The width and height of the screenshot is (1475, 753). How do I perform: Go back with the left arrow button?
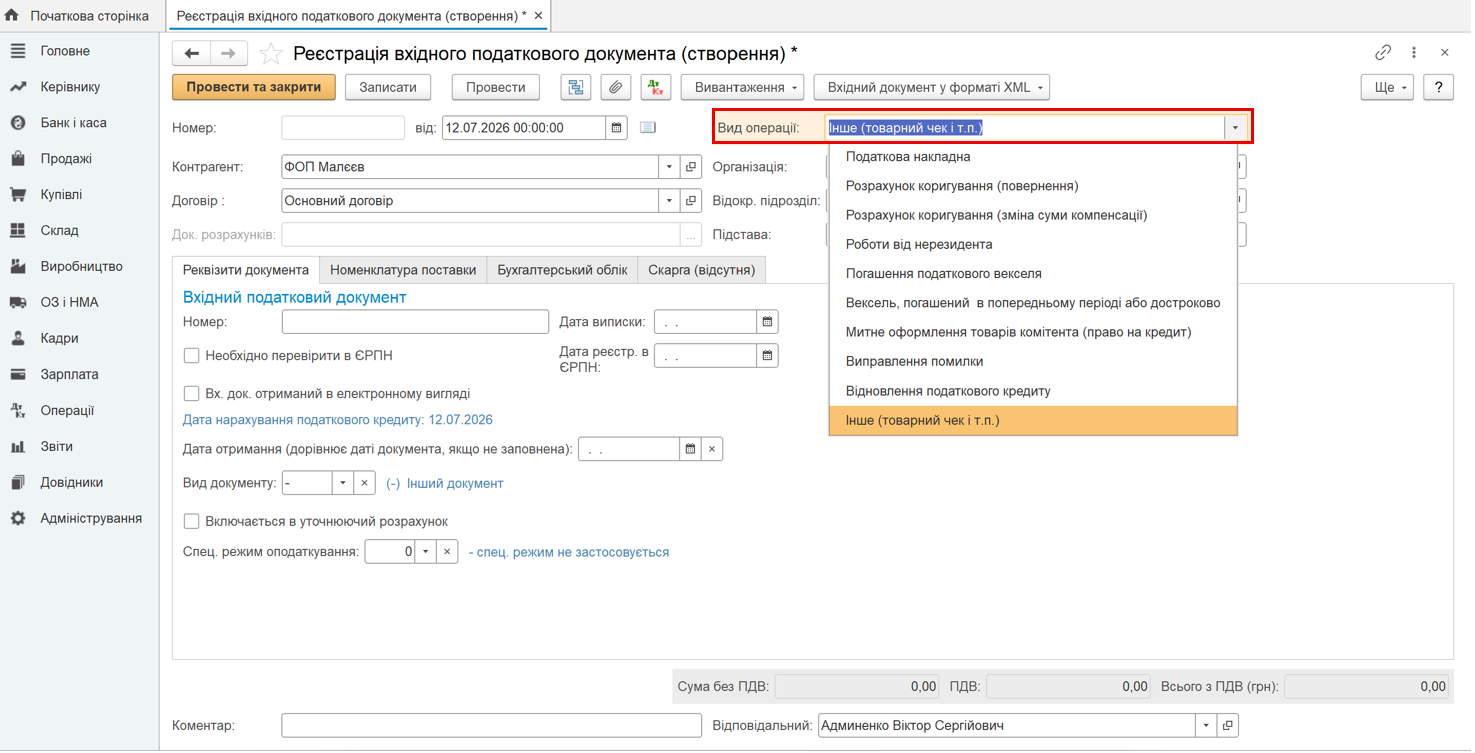[x=192, y=53]
